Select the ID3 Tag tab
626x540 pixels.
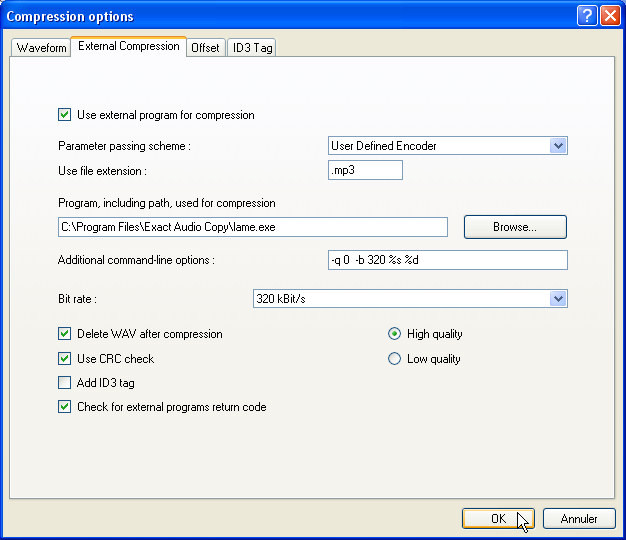251,47
